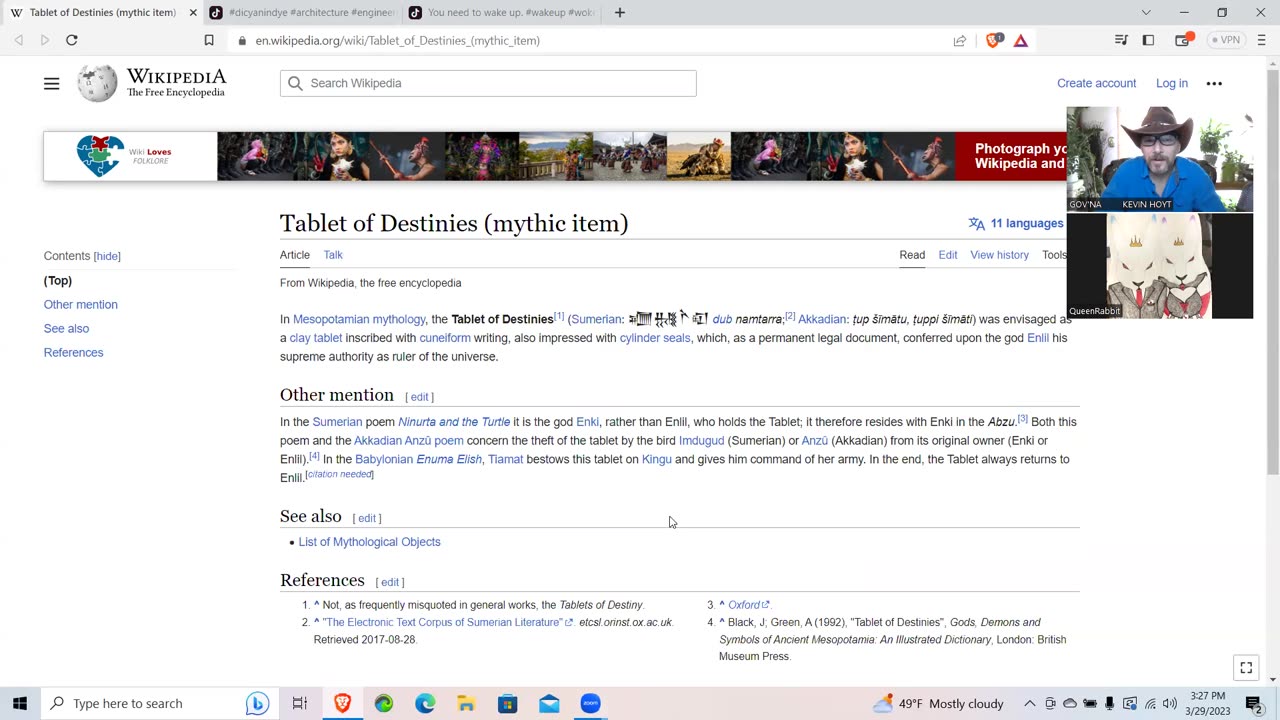Open the Mail app taskbar icon
This screenshot has height=720, width=1280.
[x=549, y=703]
